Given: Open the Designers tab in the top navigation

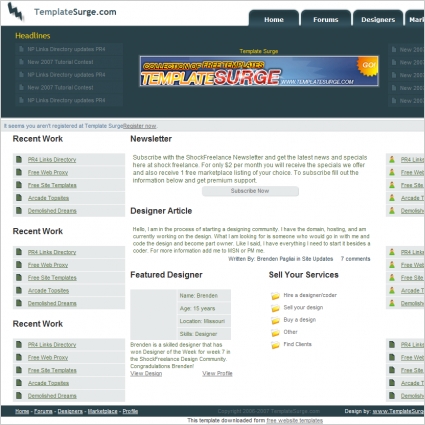Looking at the screenshot, I should tap(378, 19).
